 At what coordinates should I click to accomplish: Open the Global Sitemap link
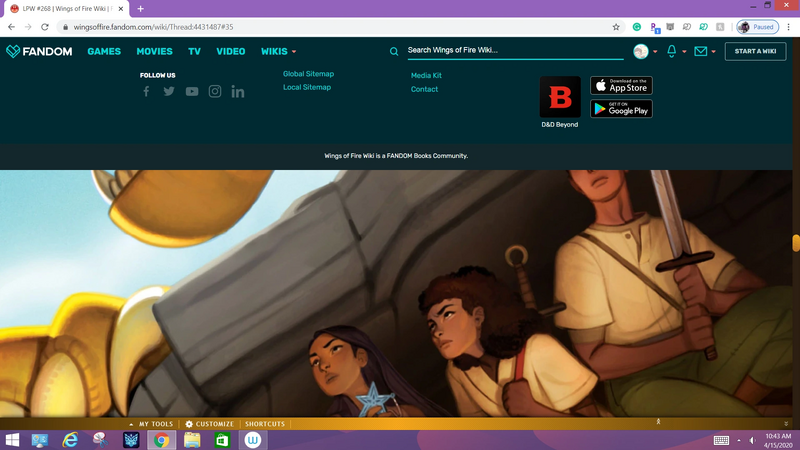tap(308, 74)
